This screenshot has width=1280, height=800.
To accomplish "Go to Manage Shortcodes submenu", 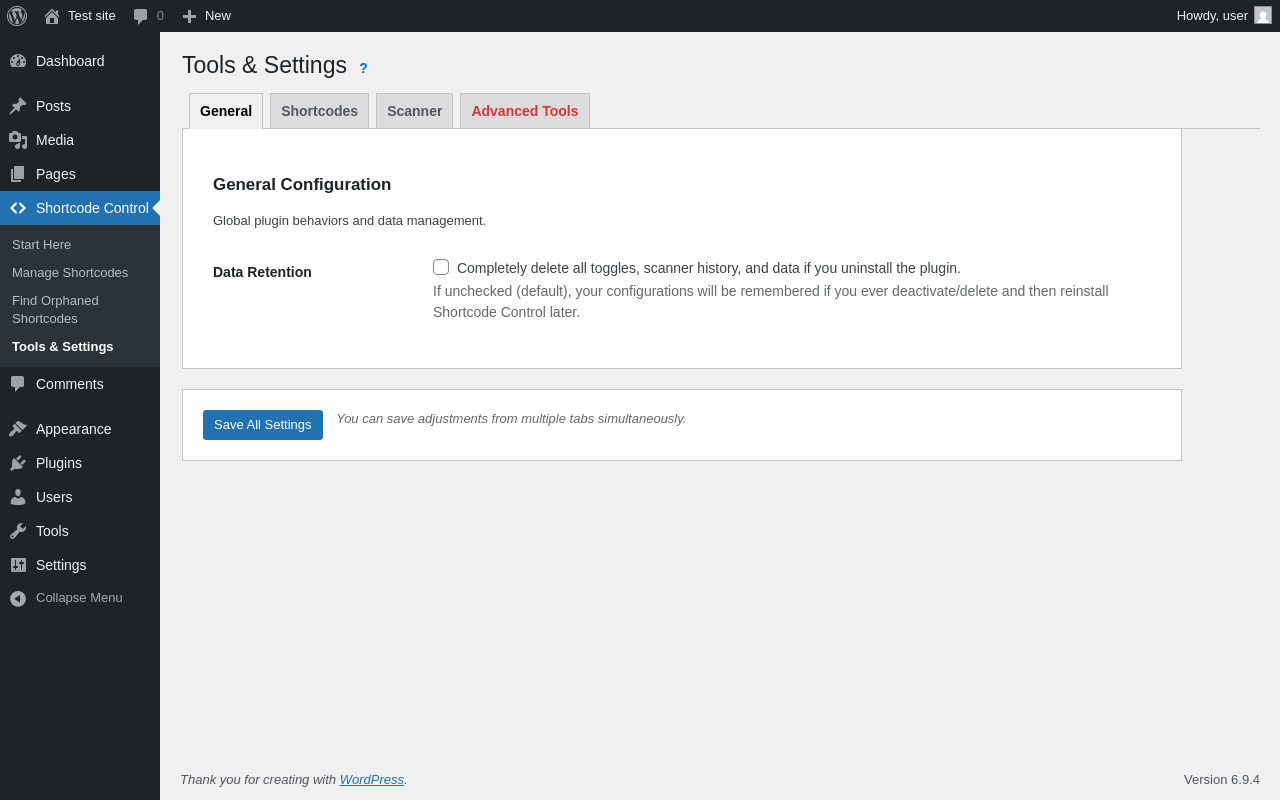I will [x=70, y=273].
